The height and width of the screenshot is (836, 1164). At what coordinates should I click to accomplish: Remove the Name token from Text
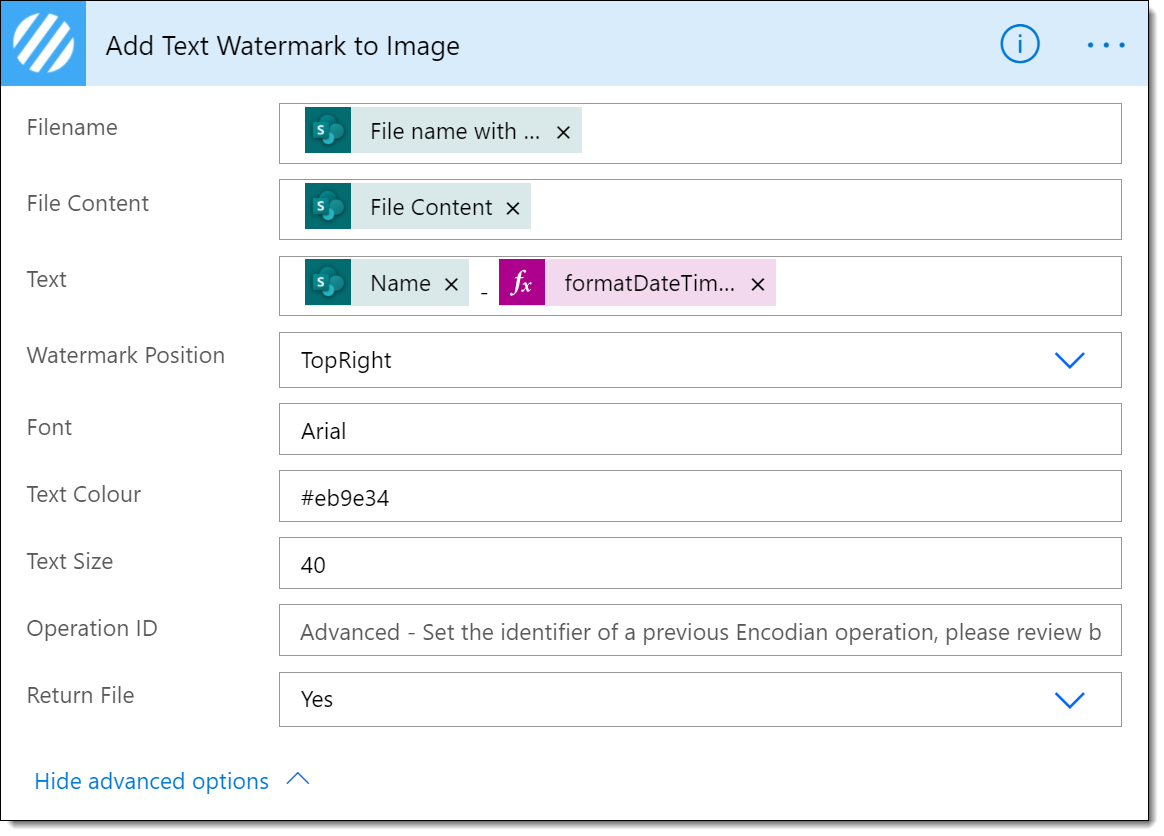(451, 284)
